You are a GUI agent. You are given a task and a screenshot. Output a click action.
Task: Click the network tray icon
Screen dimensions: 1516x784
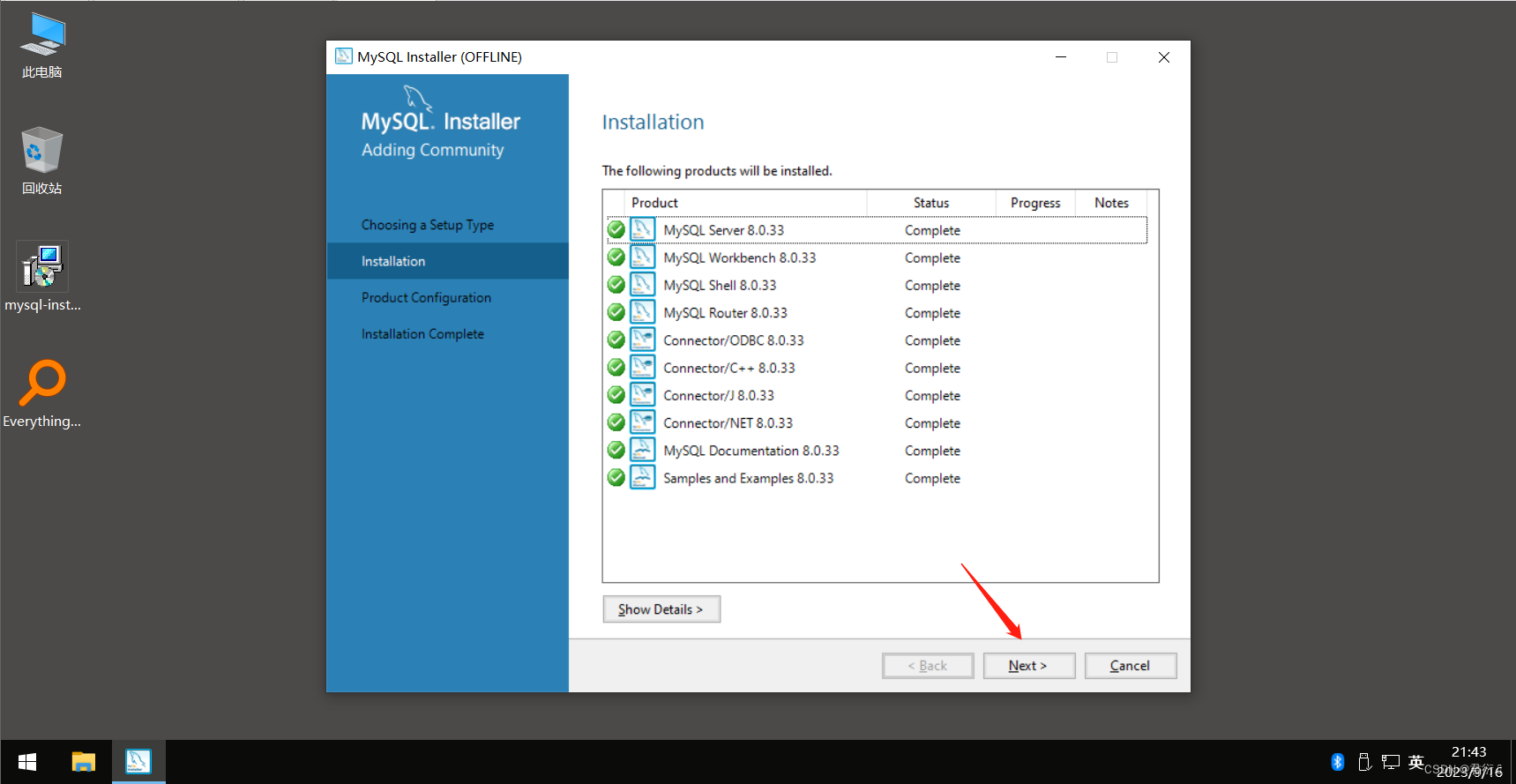(x=1391, y=762)
